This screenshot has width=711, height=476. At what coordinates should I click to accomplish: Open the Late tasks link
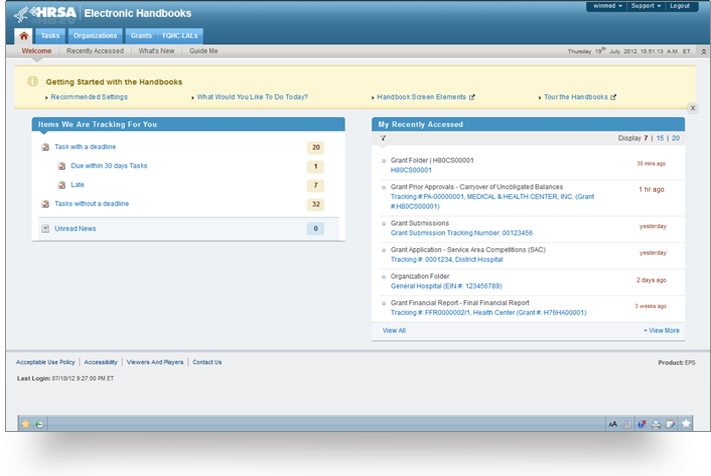(x=77, y=185)
